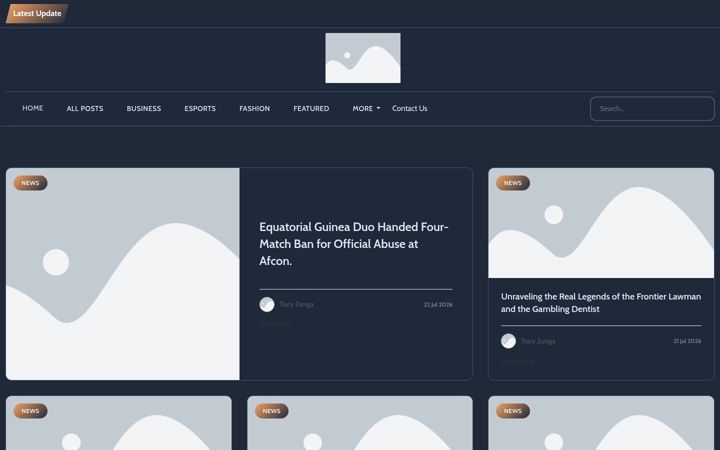Go to the HOME menu item

(x=33, y=108)
